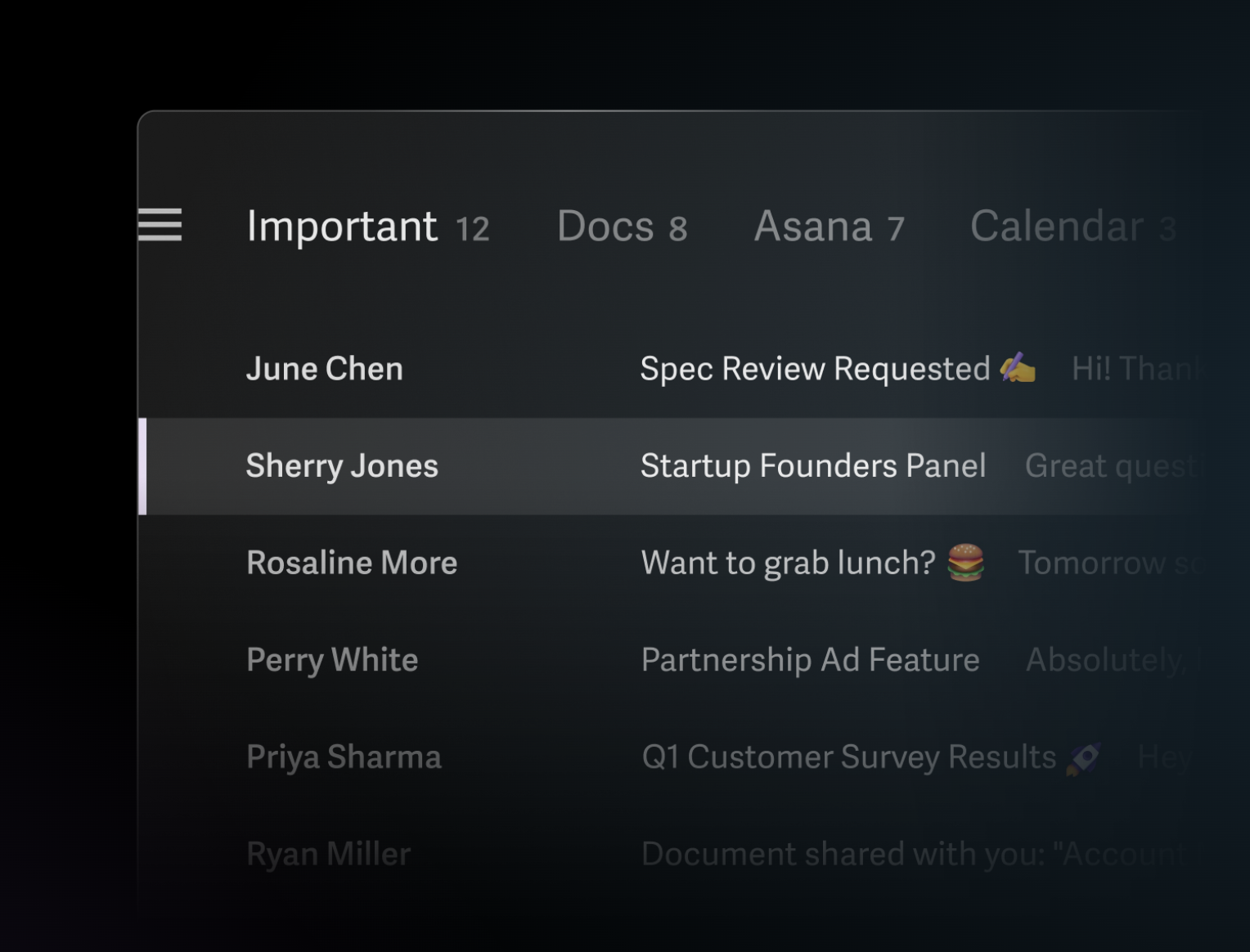Image resolution: width=1250 pixels, height=952 pixels.
Task: Click the burger emoji in lunch email
Action: click(x=965, y=563)
